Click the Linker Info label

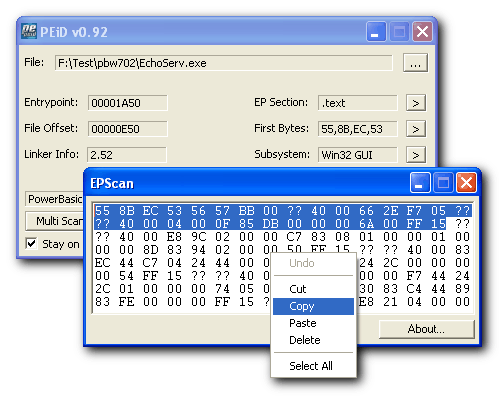tap(52, 154)
